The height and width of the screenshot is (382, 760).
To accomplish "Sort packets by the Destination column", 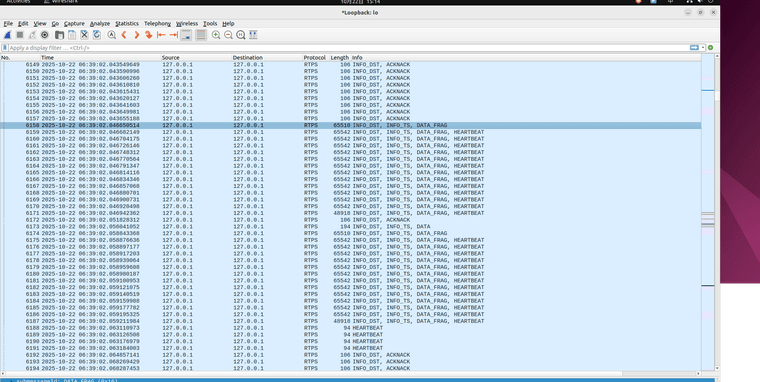I will (x=267, y=57).
